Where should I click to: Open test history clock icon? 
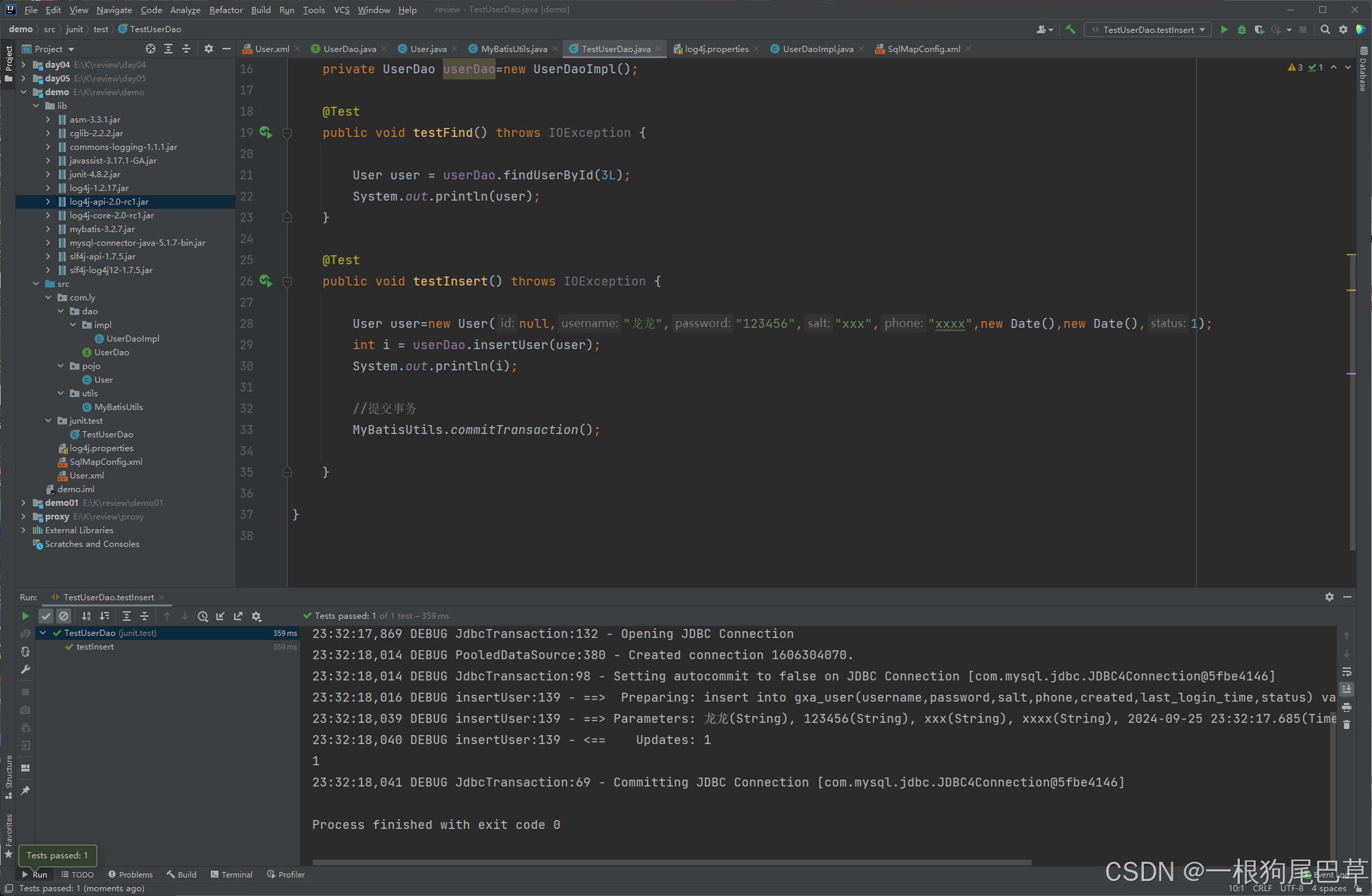(203, 616)
